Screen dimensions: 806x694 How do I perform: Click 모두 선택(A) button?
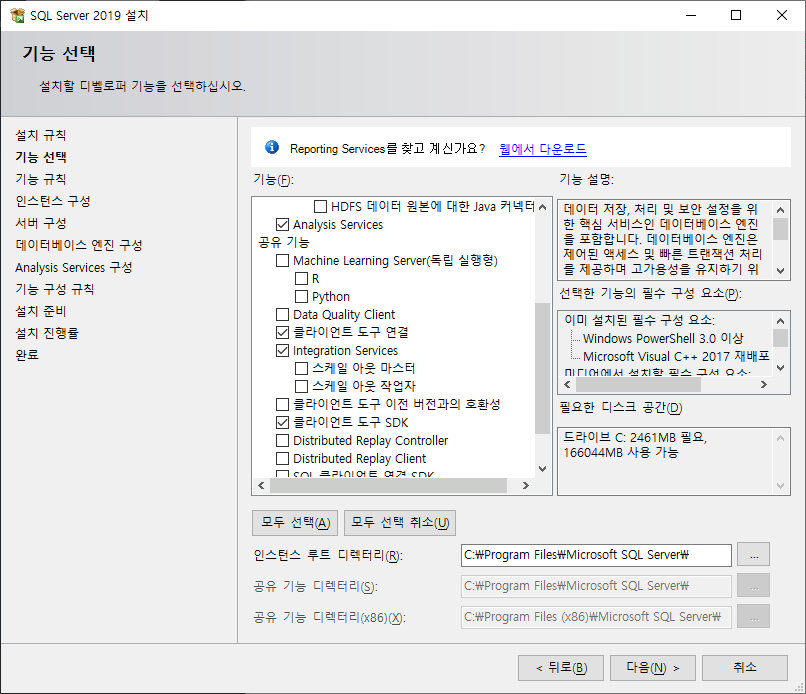pos(295,523)
